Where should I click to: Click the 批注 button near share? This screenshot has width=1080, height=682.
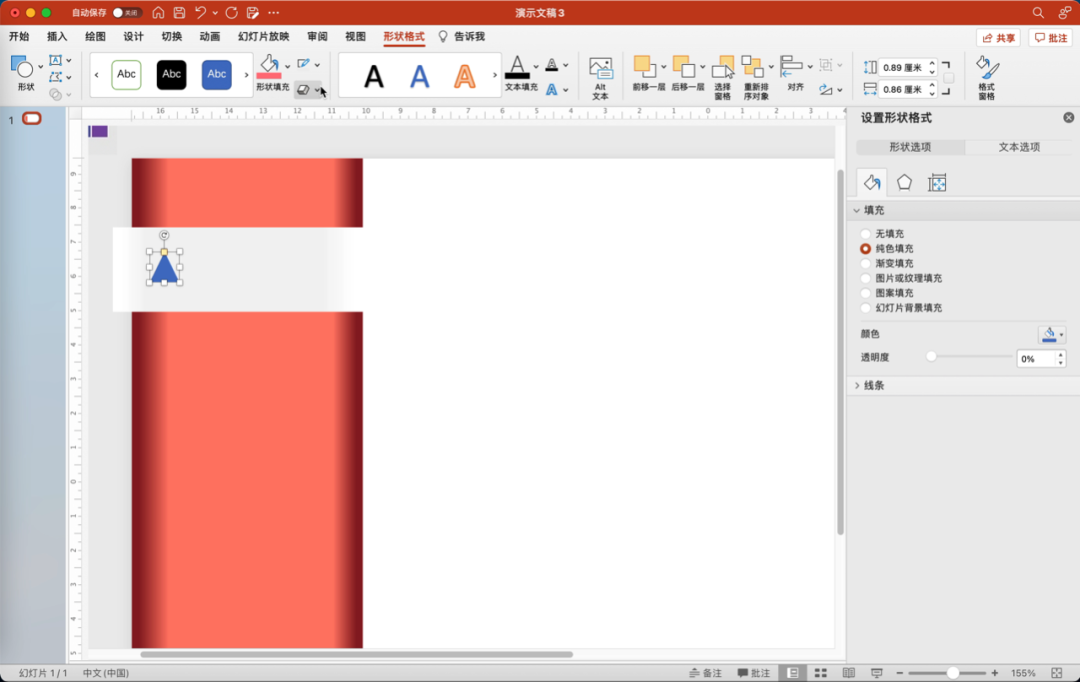(x=1050, y=38)
